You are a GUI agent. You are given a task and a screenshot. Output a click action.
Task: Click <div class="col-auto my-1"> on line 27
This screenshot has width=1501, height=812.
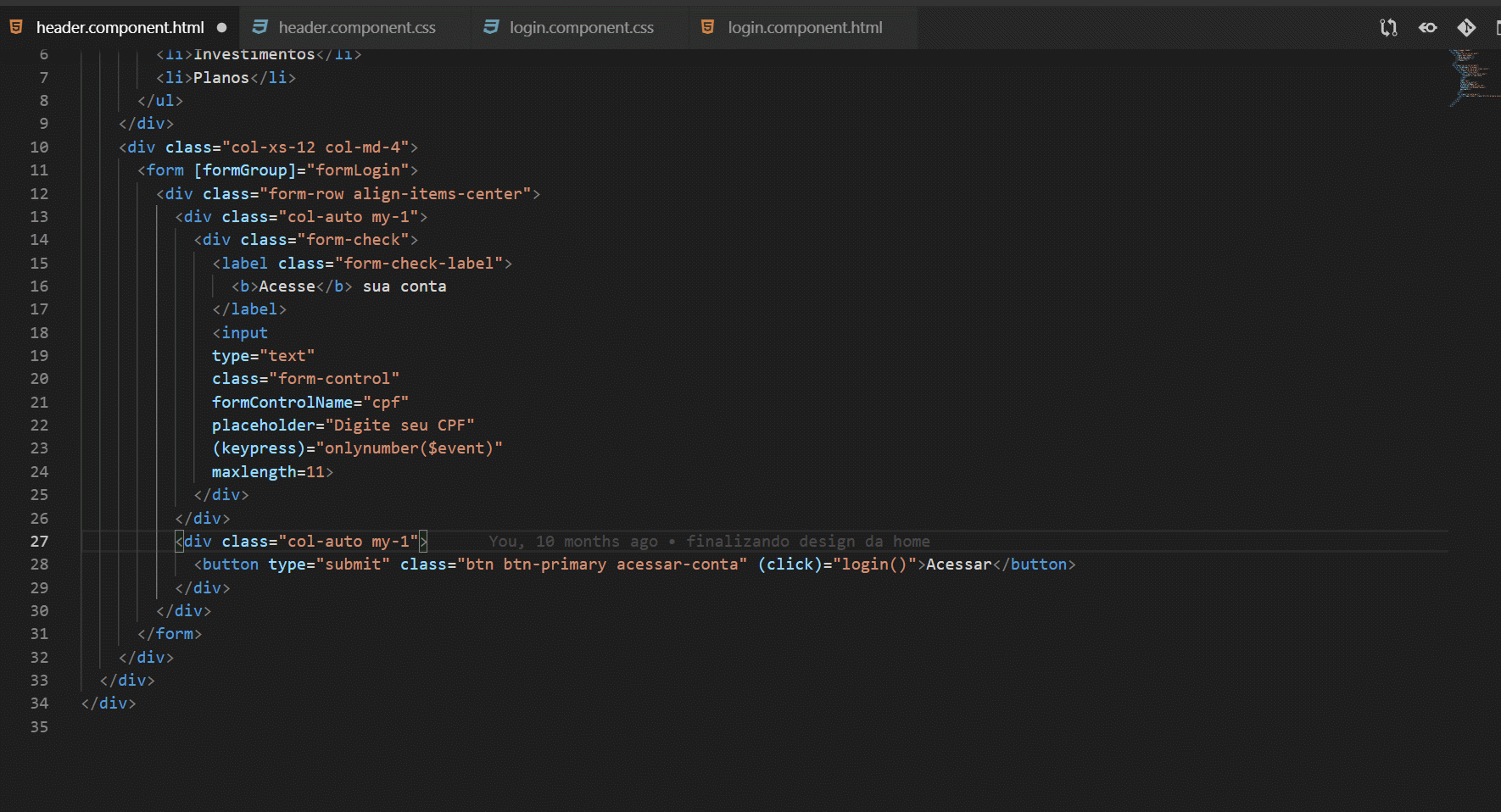tap(301, 541)
